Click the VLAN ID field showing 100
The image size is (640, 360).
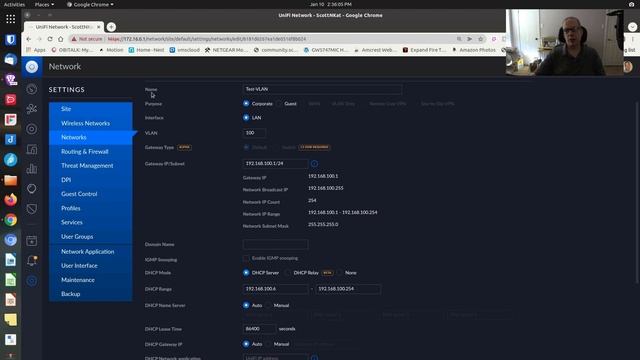(x=254, y=133)
